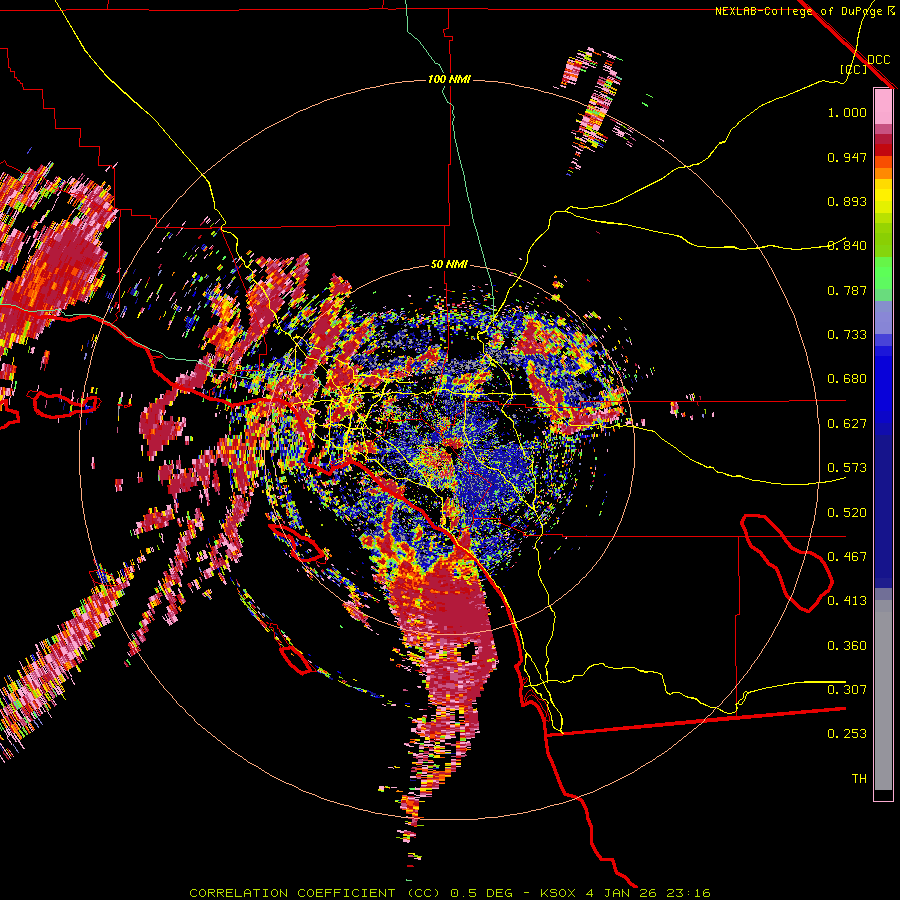The image size is (900, 900).
Task: Select the 0.253 scale value
Action: pos(847,734)
